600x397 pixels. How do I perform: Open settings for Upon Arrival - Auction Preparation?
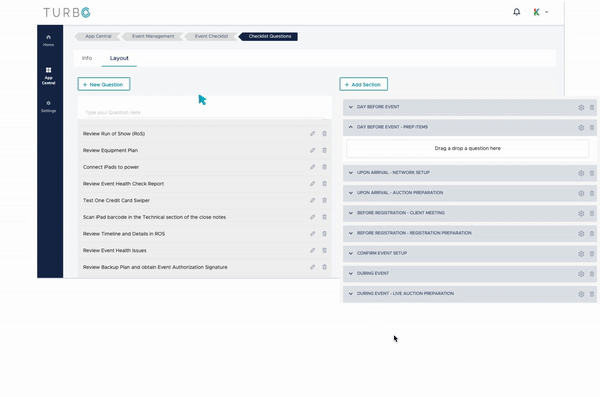581,193
